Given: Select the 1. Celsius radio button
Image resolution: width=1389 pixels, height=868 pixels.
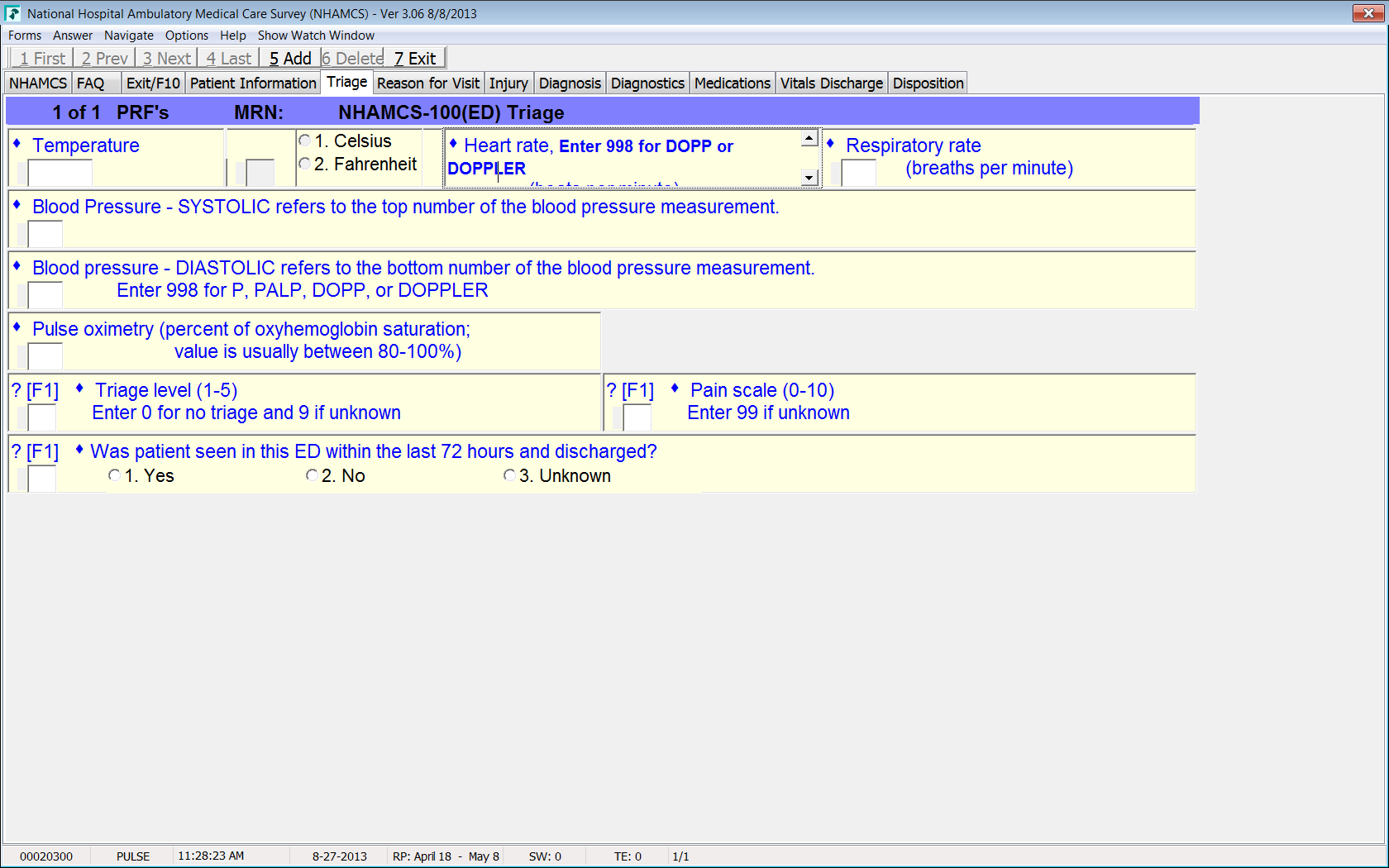Looking at the screenshot, I should 305,141.
